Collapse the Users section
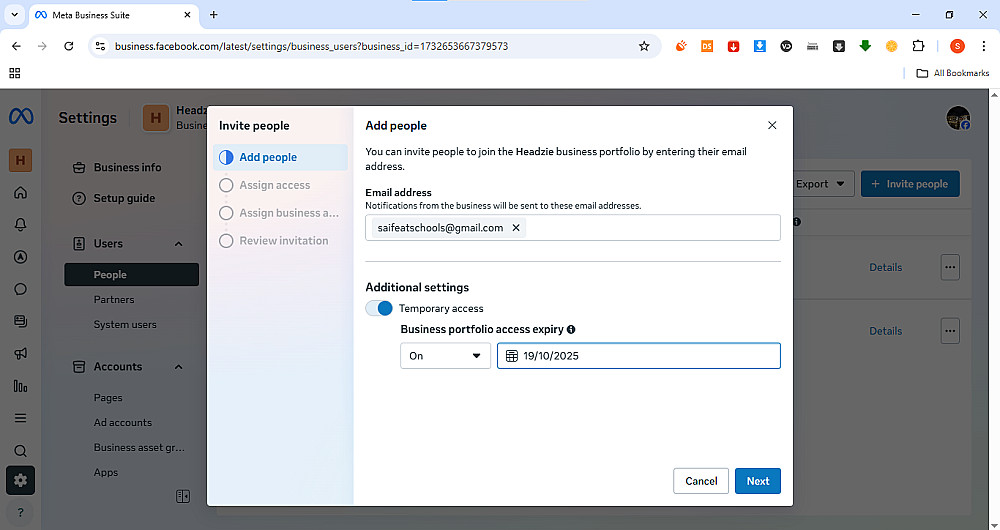Screen dimensions: 1000x530 (179, 244)
